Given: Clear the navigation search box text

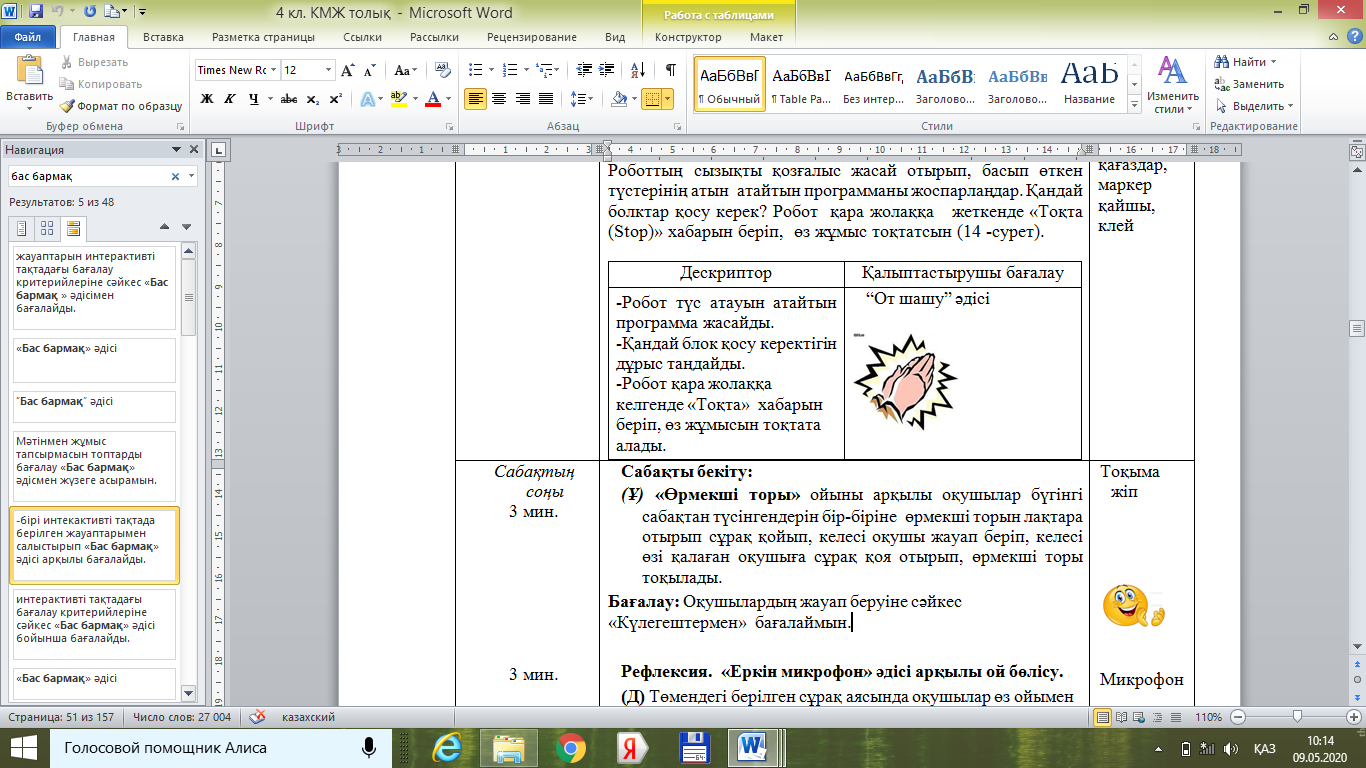Looking at the screenshot, I should tap(176, 176).
